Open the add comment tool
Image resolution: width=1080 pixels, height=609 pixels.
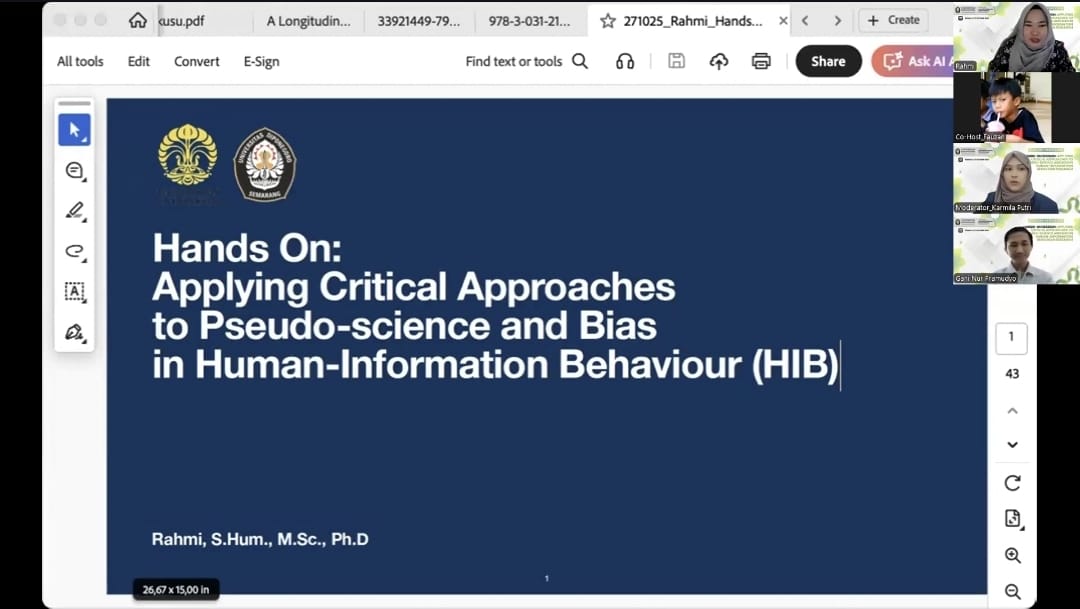(x=74, y=171)
